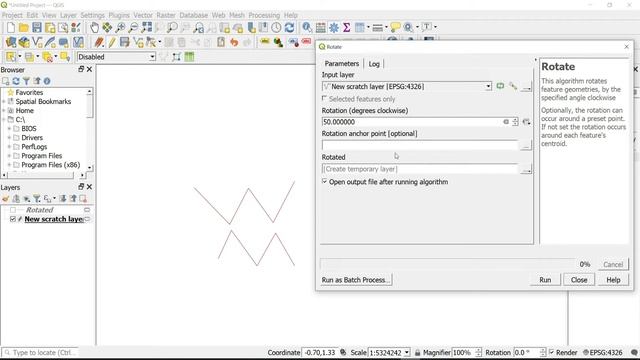Expand the Spatial Bookmarks node
The width and height of the screenshot is (640, 360).
point(4,101)
